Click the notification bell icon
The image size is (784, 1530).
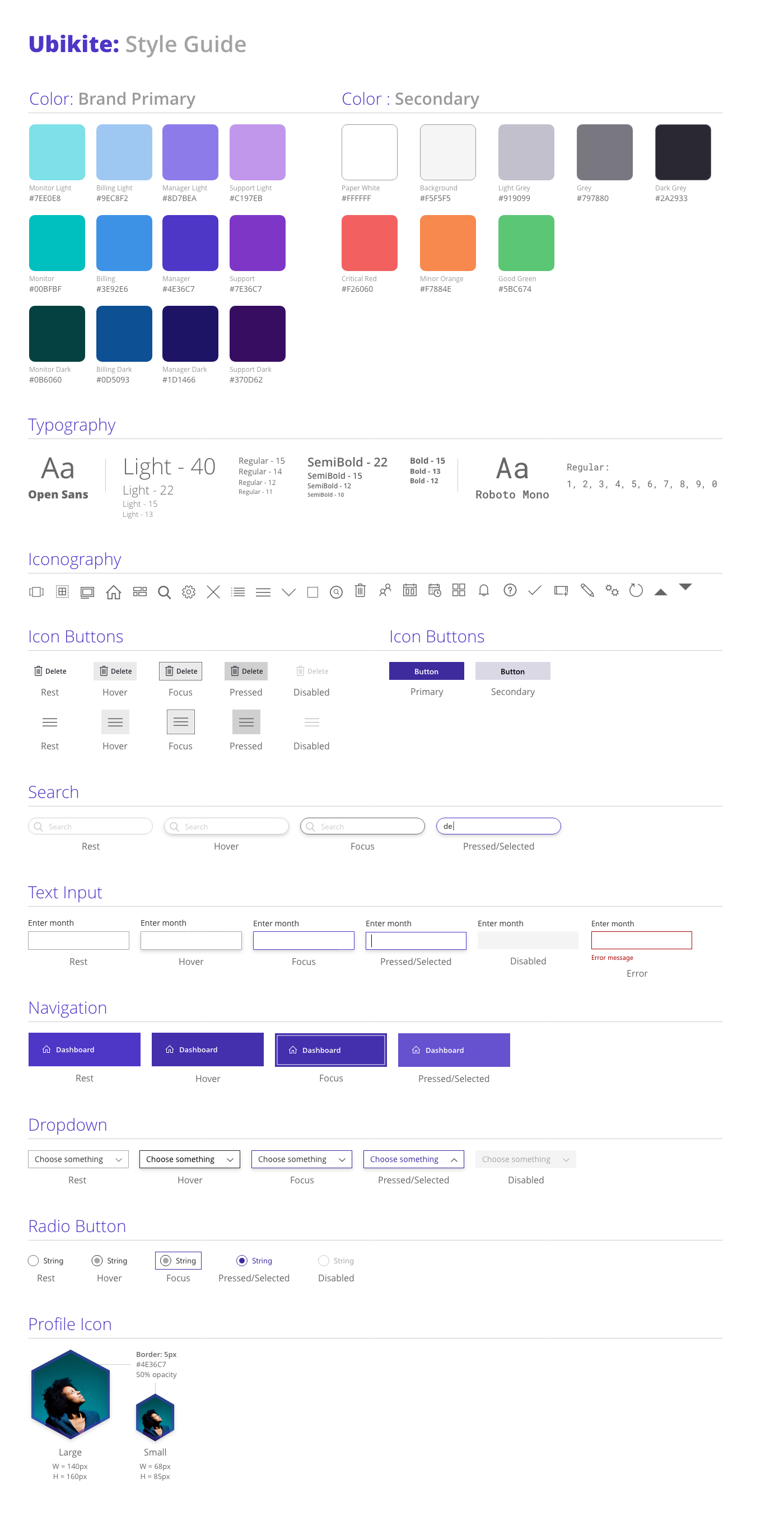tap(484, 590)
